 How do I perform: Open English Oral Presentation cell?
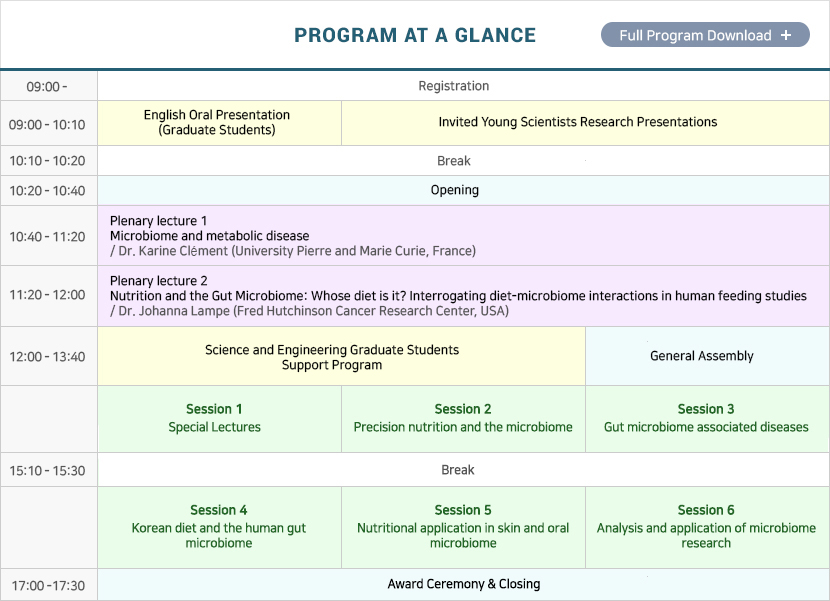click(x=219, y=123)
